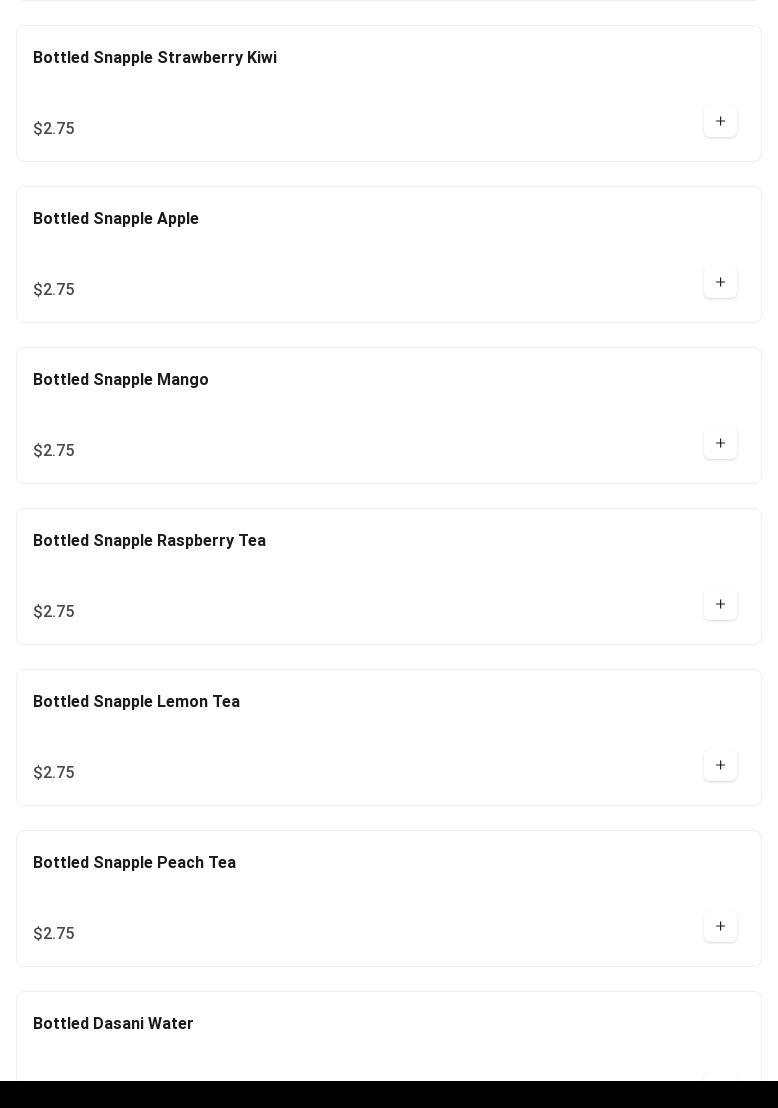778x1108 pixels.
Task: Open Bottled Snapple Peach Tea name
Action: (x=134, y=863)
